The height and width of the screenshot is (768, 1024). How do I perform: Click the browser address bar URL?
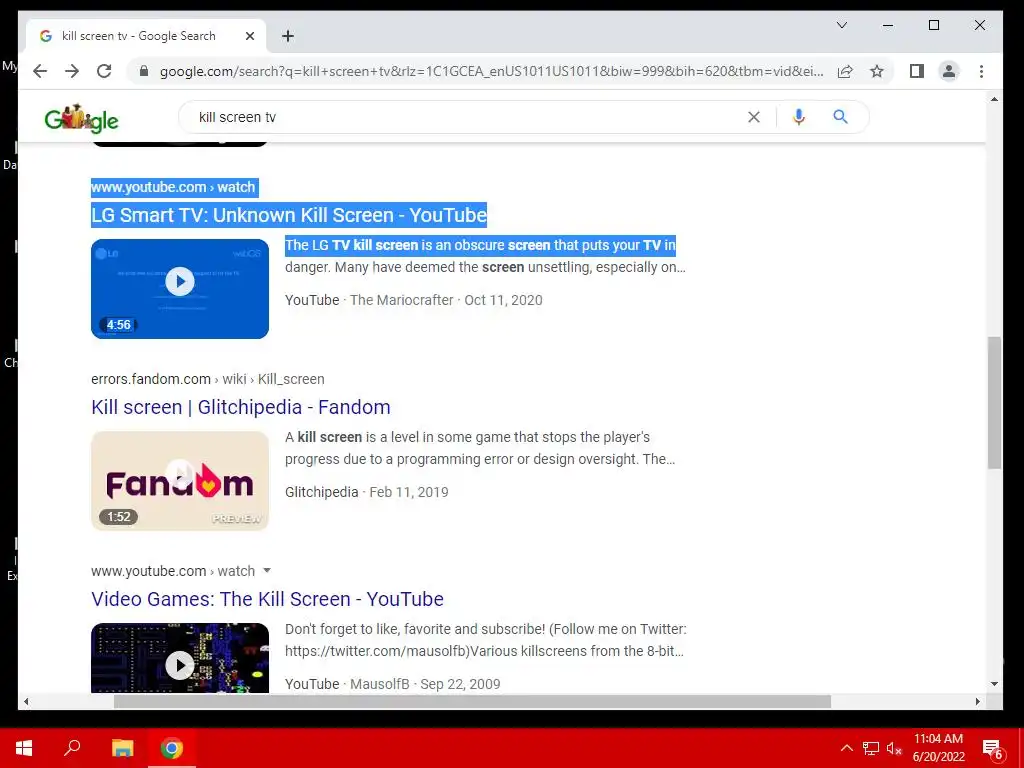pyautogui.click(x=491, y=71)
